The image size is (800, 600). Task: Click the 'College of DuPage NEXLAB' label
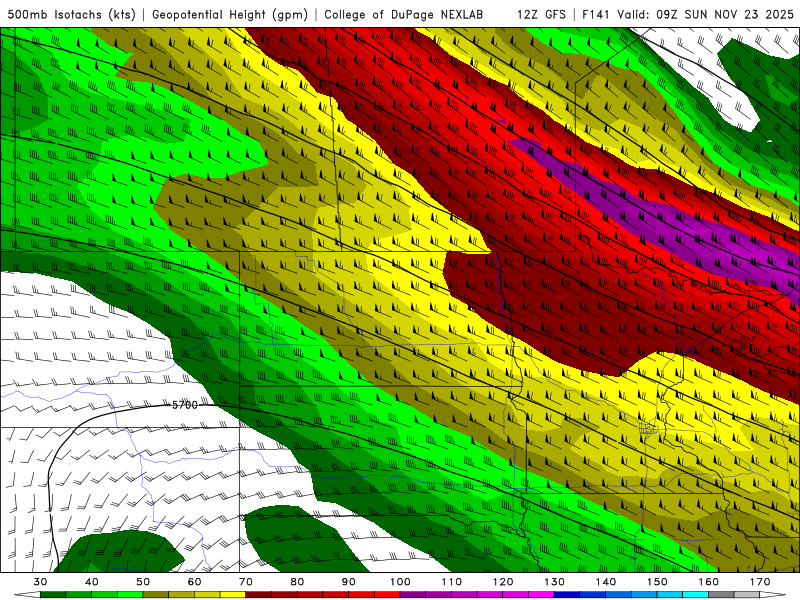tap(404, 14)
